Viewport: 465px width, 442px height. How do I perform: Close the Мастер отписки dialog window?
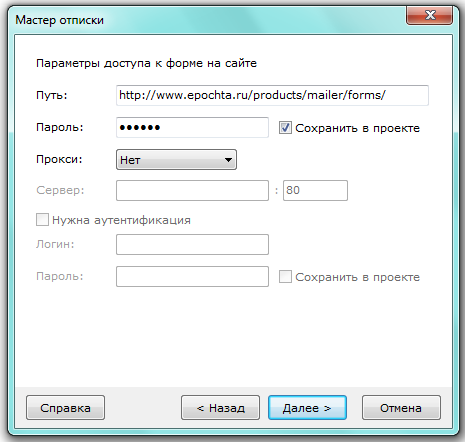click(429, 15)
